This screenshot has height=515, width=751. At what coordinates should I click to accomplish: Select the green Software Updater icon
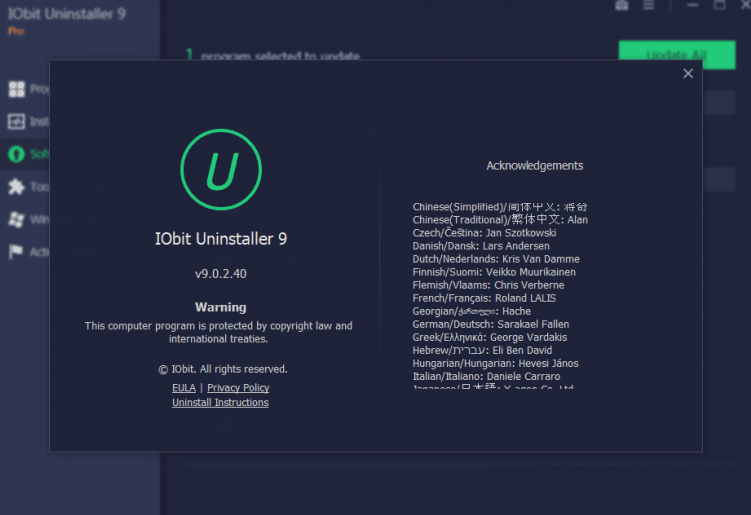point(16,154)
